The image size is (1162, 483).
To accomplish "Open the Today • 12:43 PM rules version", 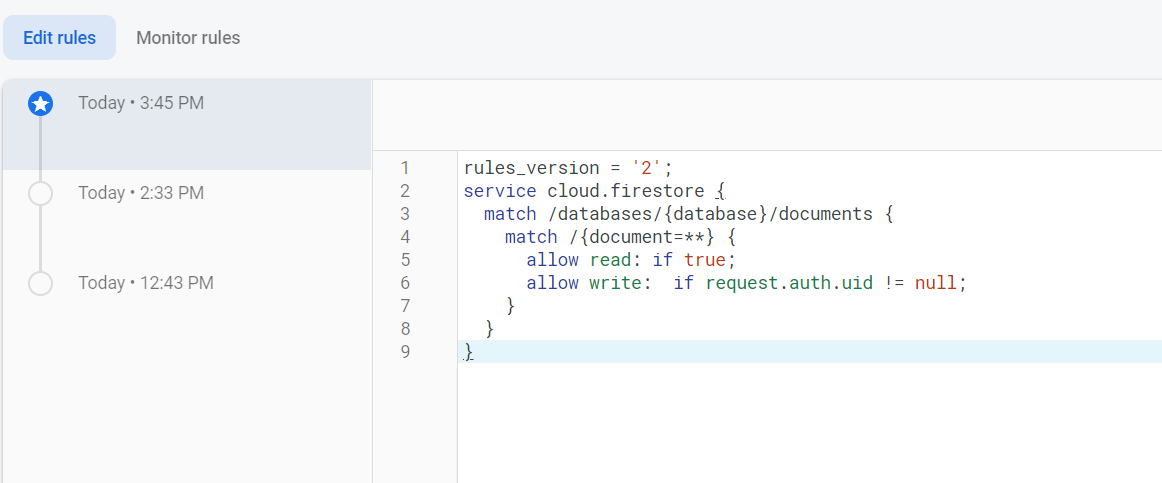I will click(146, 283).
